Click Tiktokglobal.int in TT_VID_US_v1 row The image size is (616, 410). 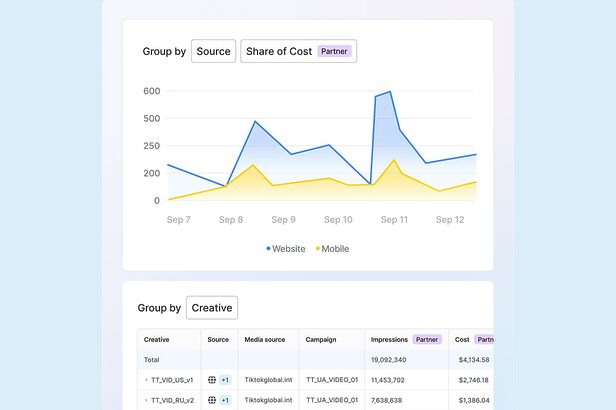(x=268, y=380)
